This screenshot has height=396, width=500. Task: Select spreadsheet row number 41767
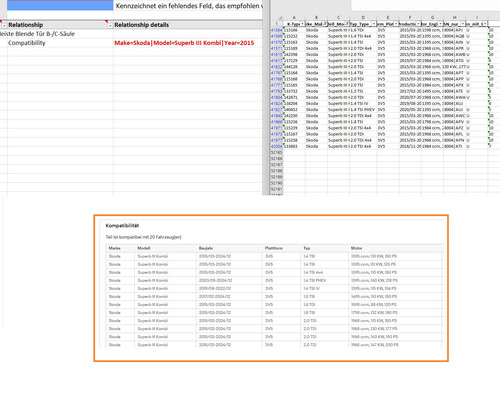point(276,73)
